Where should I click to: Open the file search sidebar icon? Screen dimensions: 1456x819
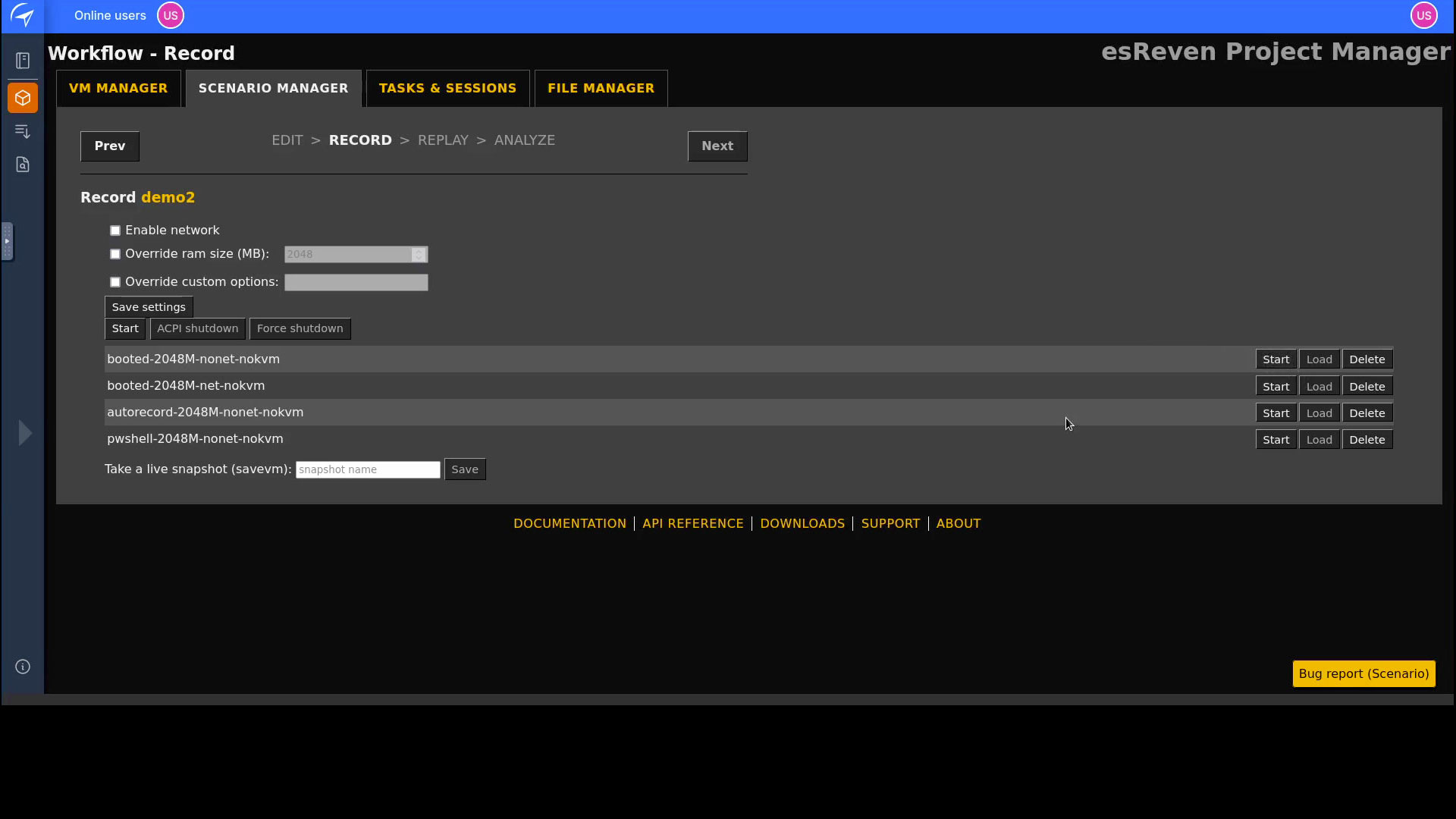coord(23,165)
